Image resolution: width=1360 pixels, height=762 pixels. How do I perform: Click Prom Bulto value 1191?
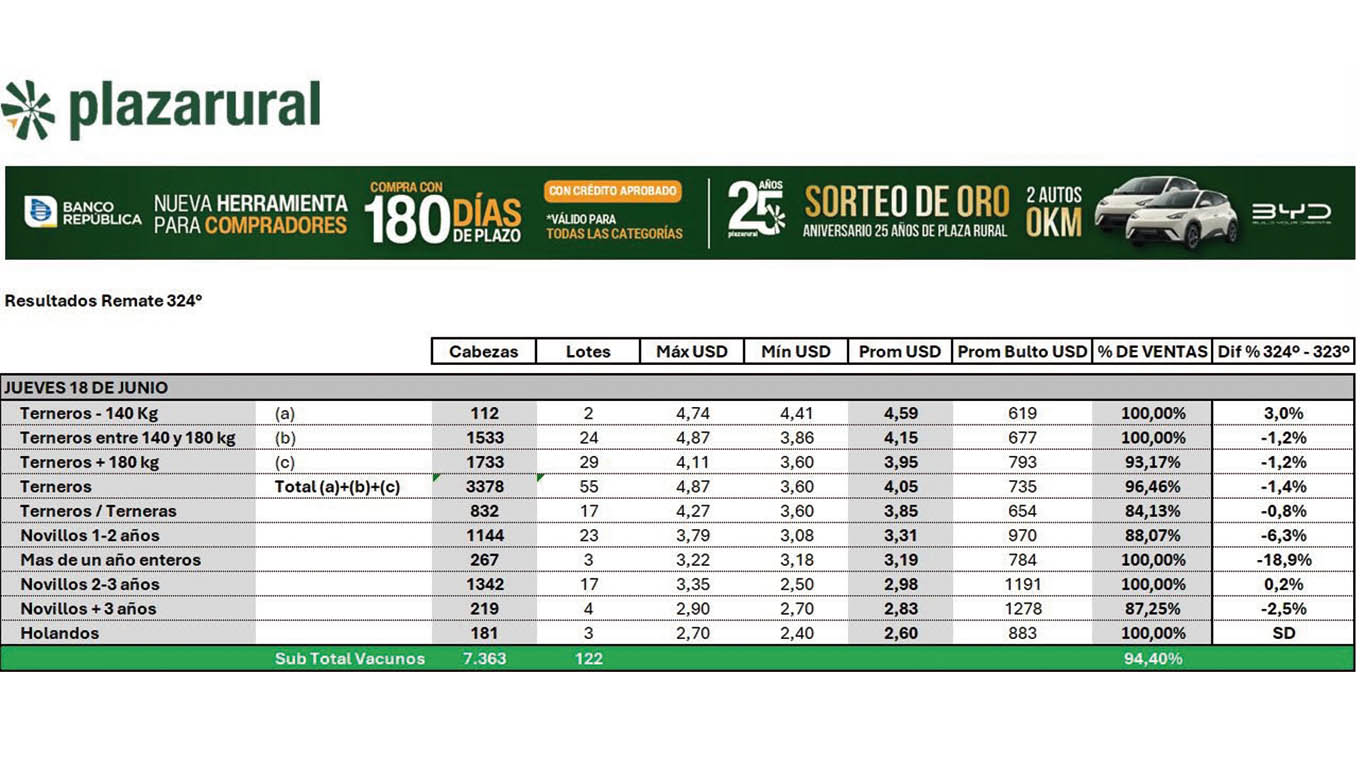coord(1022,584)
